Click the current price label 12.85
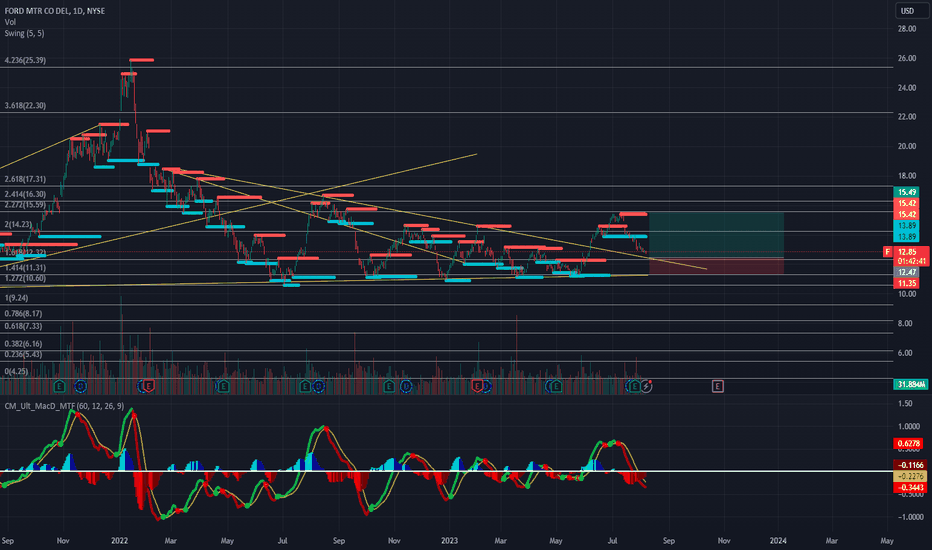The image size is (932, 550). click(907, 252)
